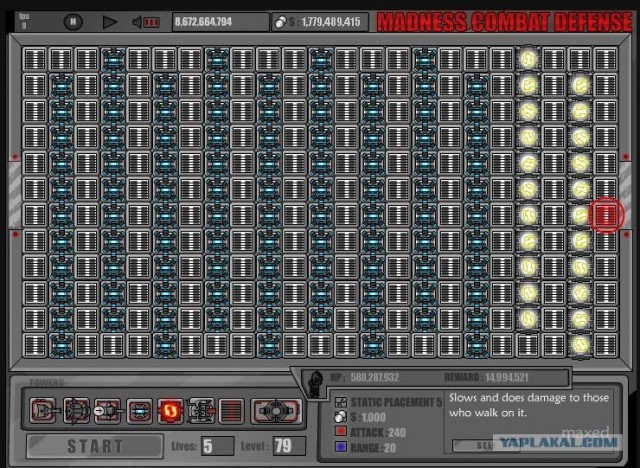Select the red glowing swirl tower icon
Image resolution: width=640 pixels, height=468 pixels.
(x=170, y=410)
